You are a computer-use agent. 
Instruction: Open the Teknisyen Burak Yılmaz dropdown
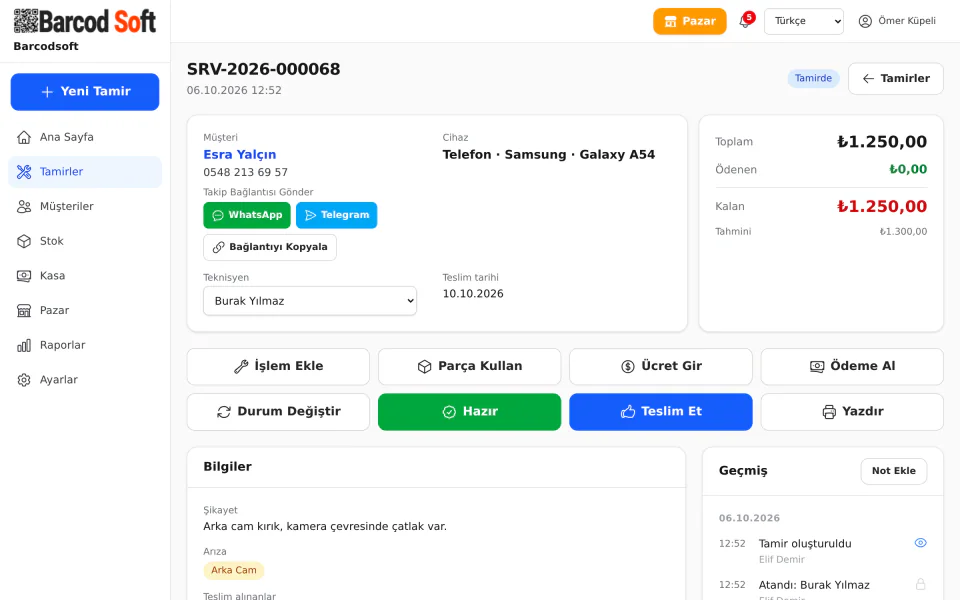click(310, 301)
